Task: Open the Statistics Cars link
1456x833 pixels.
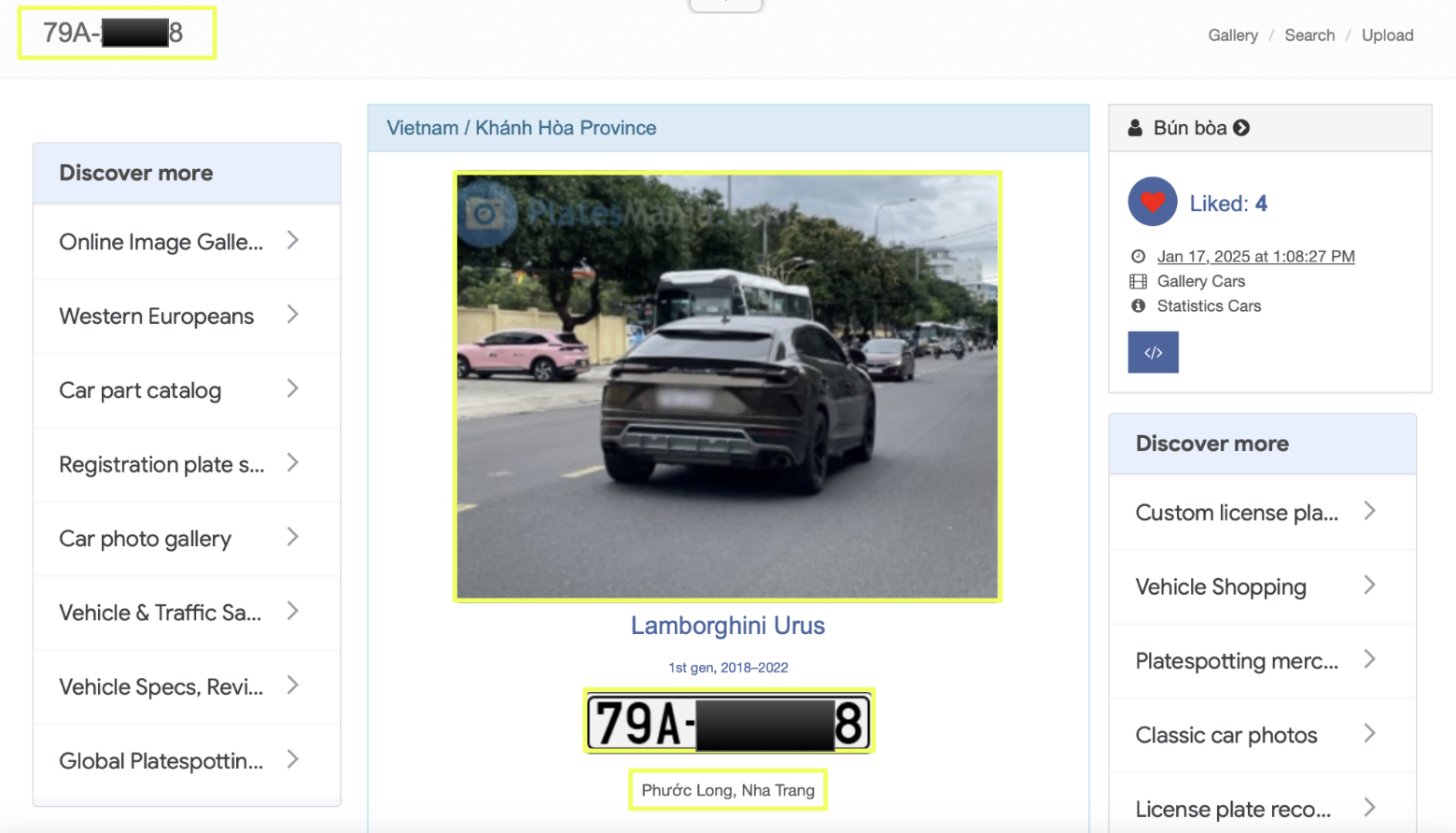Action: coord(1209,305)
